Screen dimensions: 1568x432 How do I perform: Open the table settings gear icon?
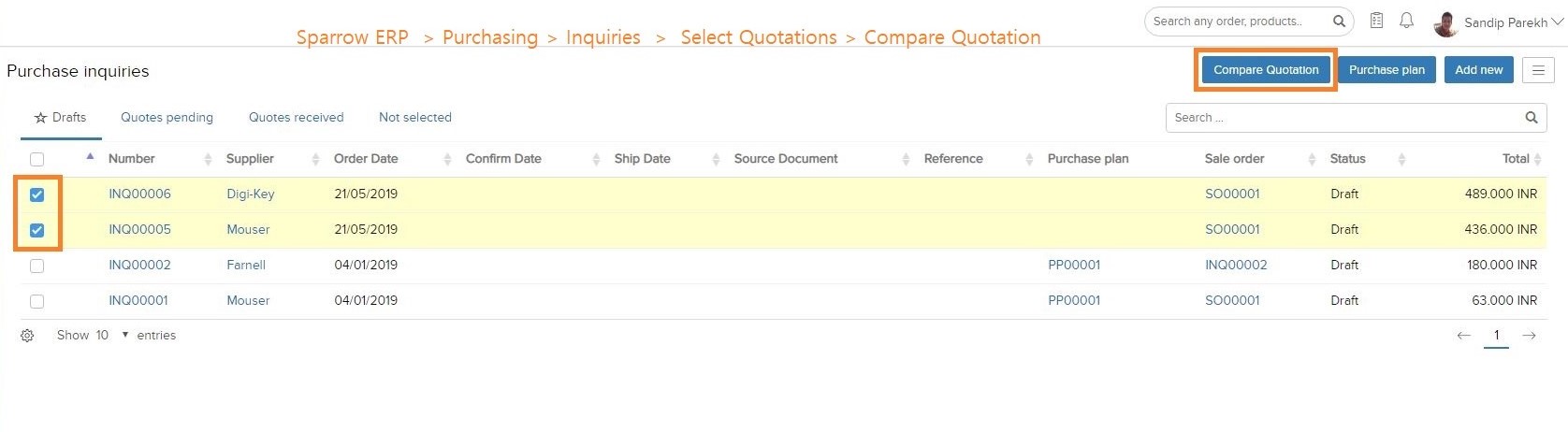tap(27, 336)
